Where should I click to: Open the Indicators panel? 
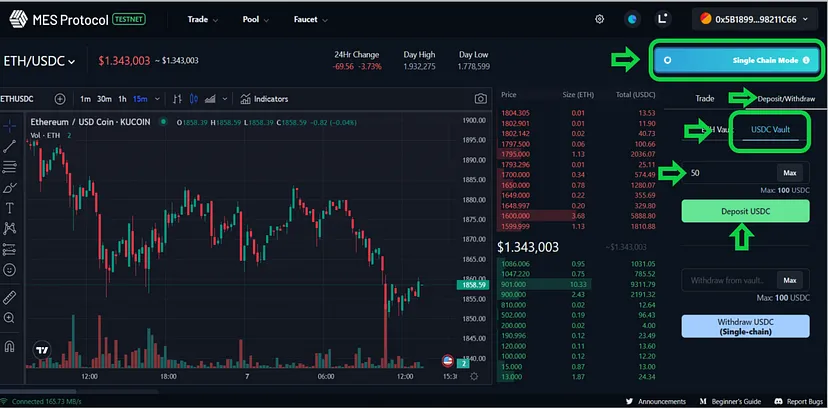tap(264, 99)
